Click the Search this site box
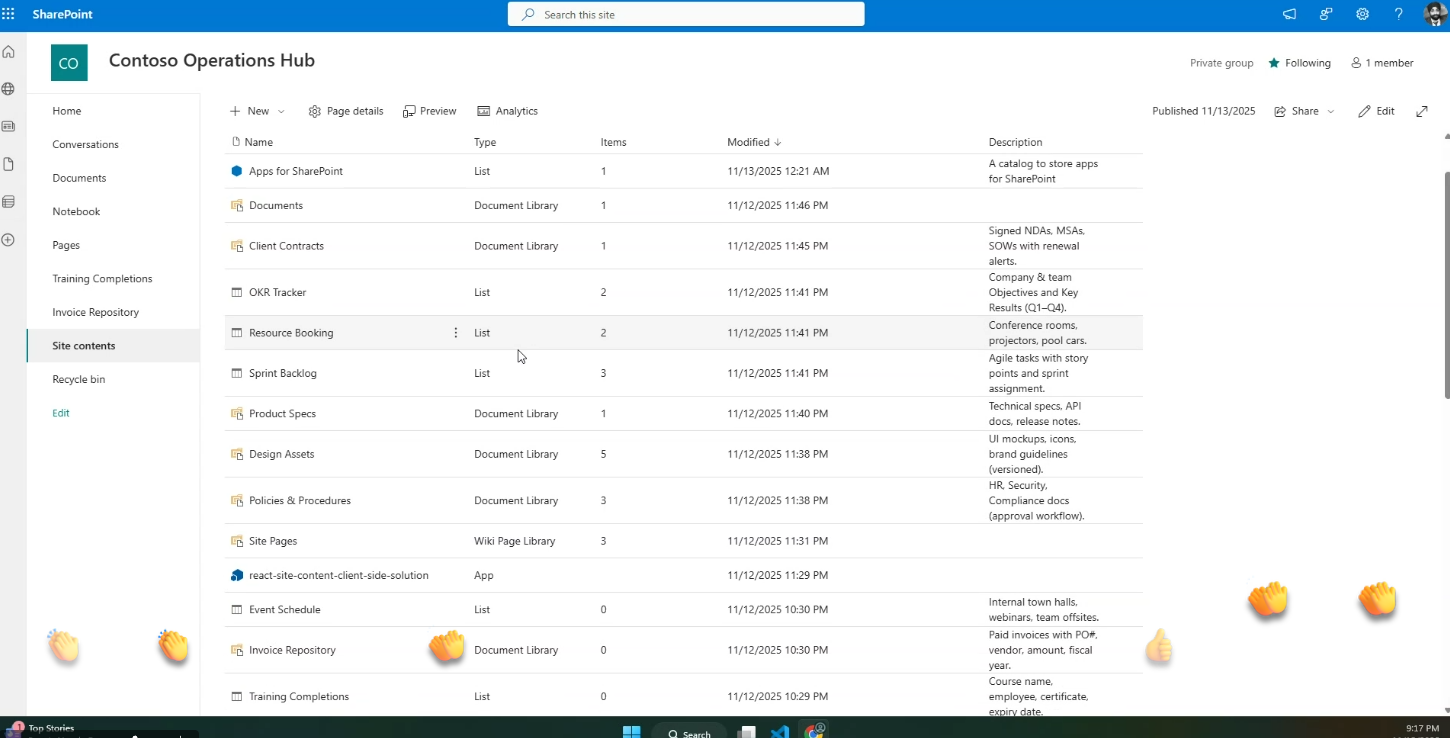 [686, 15]
